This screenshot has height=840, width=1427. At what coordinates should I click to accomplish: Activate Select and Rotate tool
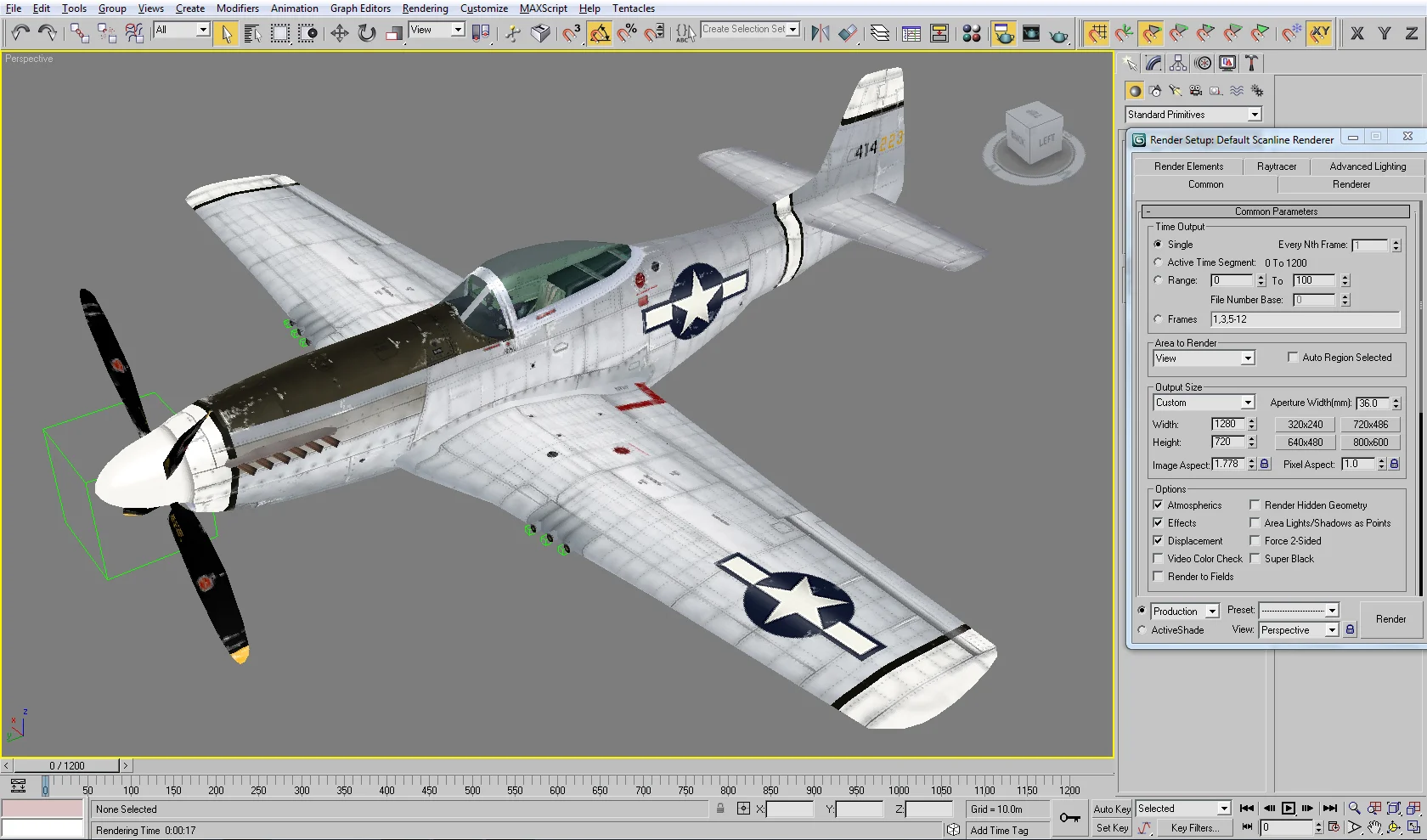click(x=367, y=33)
